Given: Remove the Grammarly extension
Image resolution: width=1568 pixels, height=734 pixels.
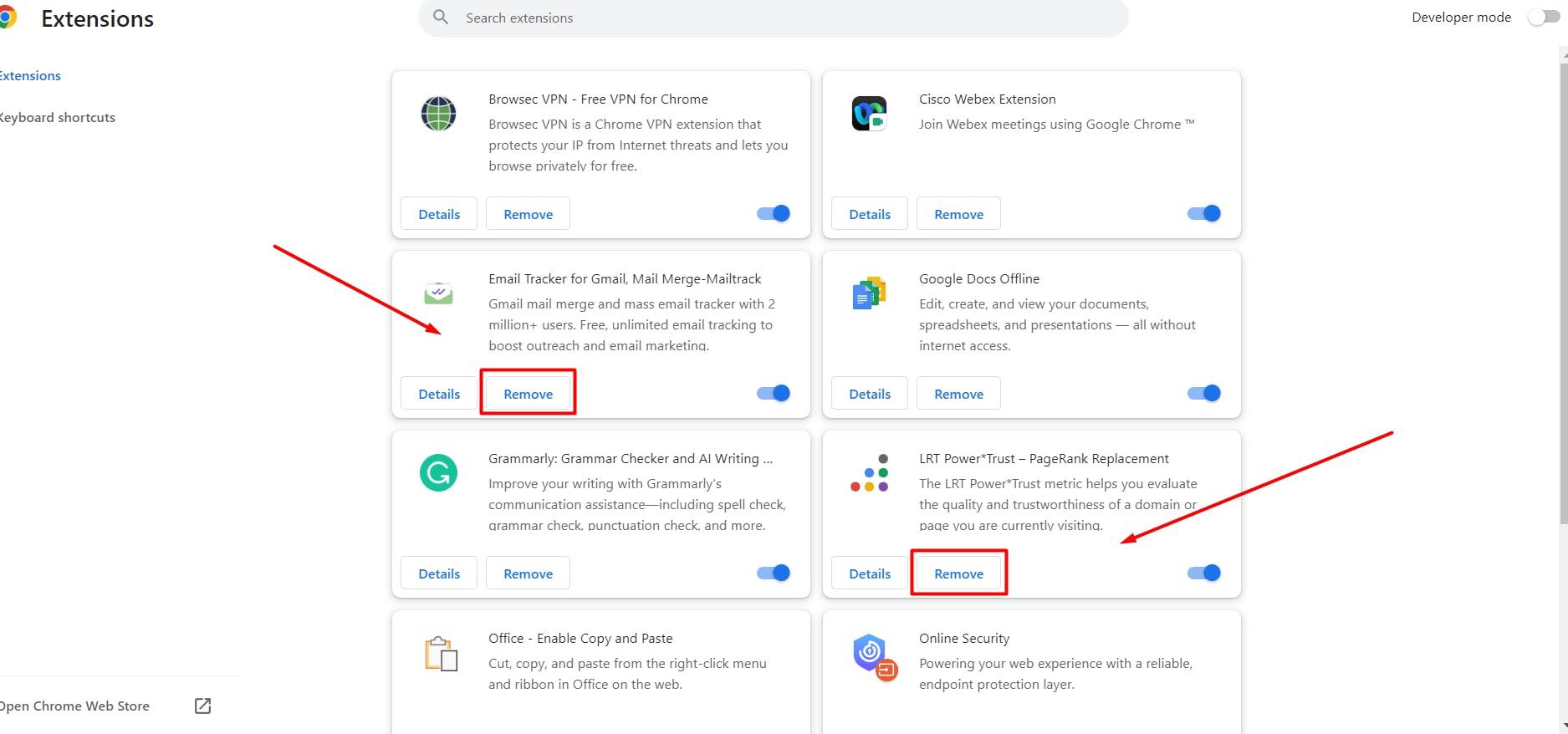Looking at the screenshot, I should tap(528, 573).
